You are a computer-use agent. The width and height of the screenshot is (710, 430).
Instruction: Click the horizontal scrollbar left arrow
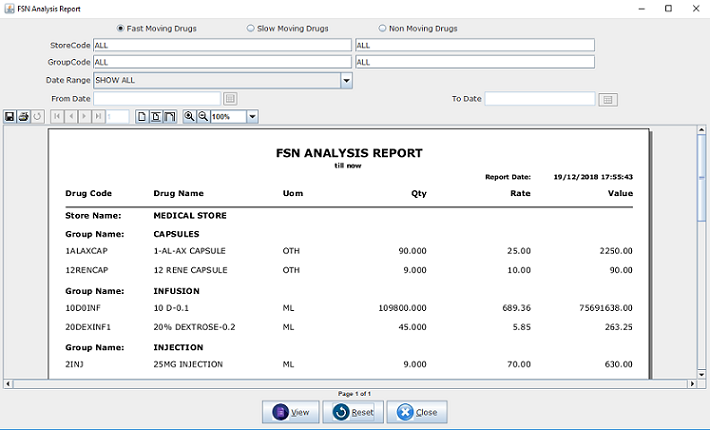(8, 384)
